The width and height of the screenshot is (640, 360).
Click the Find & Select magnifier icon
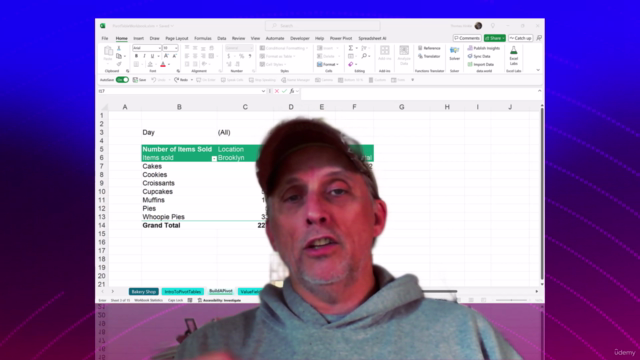point(364,56)
